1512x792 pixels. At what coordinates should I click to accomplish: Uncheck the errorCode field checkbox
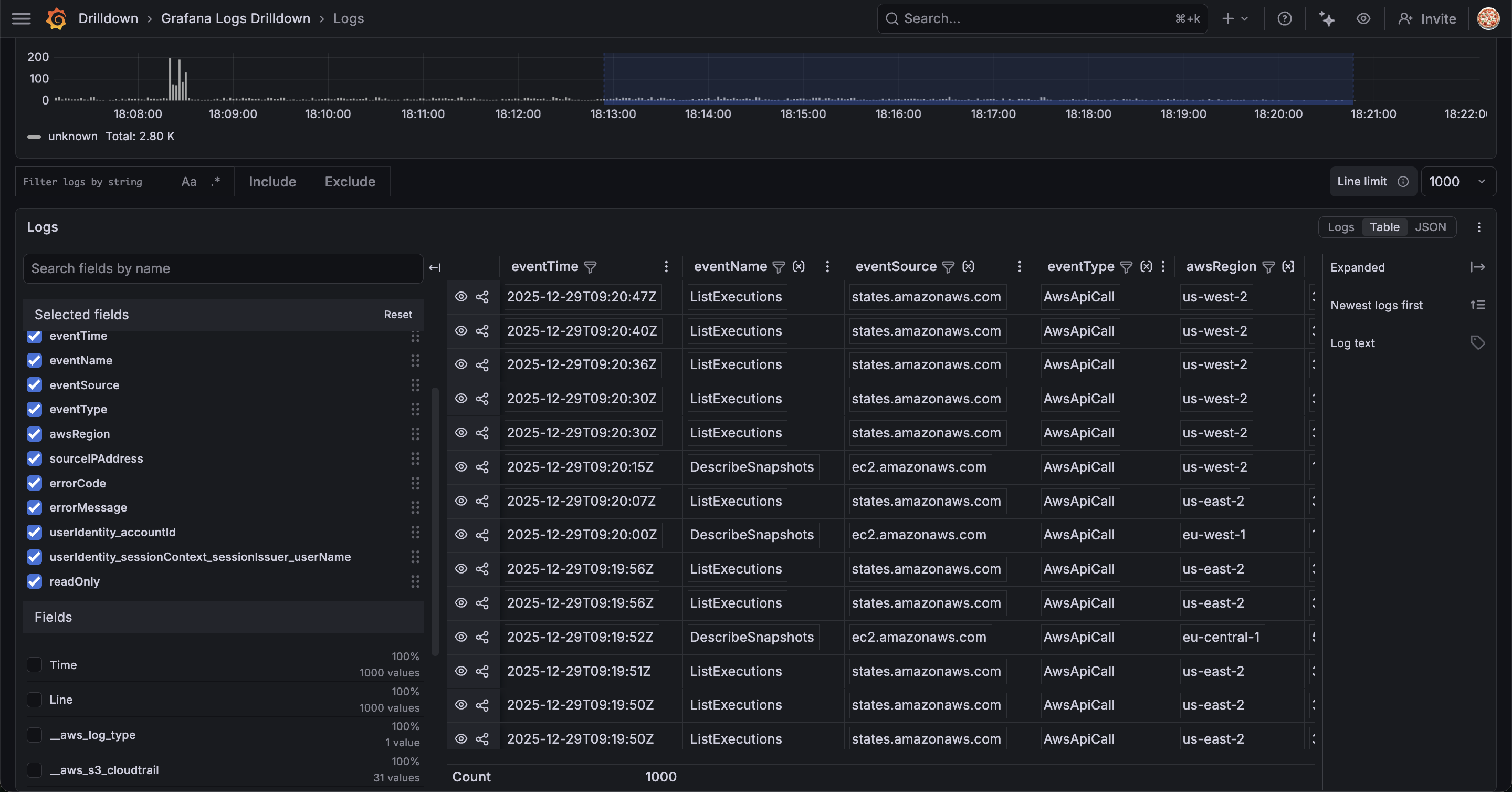point(35,483)
